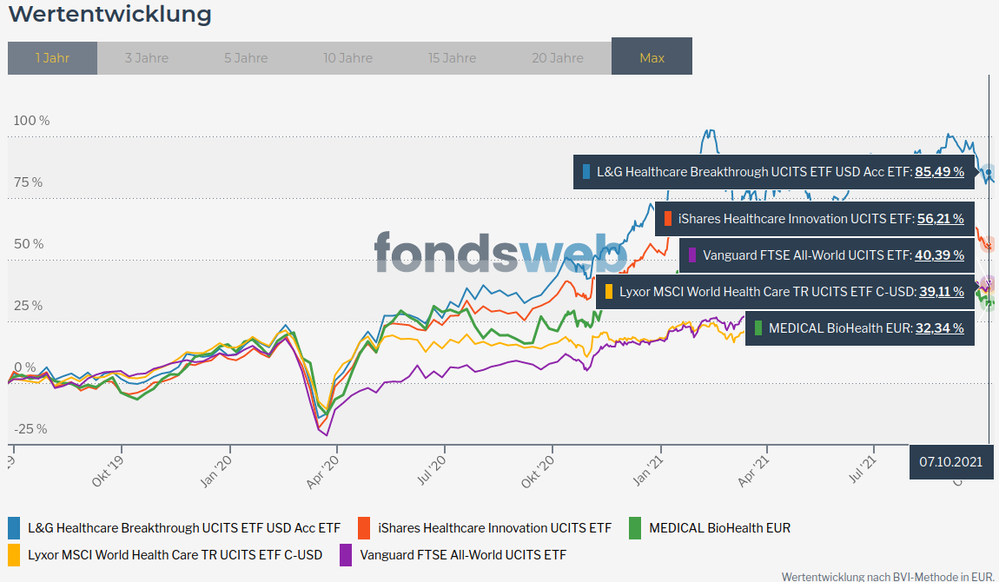Click the 56,21 % iShares tooltip value
The height and width of the screenshot is (582, 999).
point(940,218)
